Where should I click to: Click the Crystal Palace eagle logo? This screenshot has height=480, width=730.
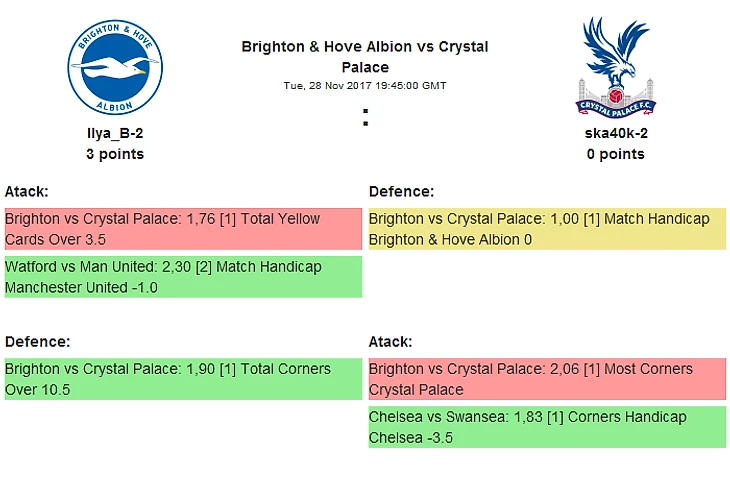tap(615, 66)
